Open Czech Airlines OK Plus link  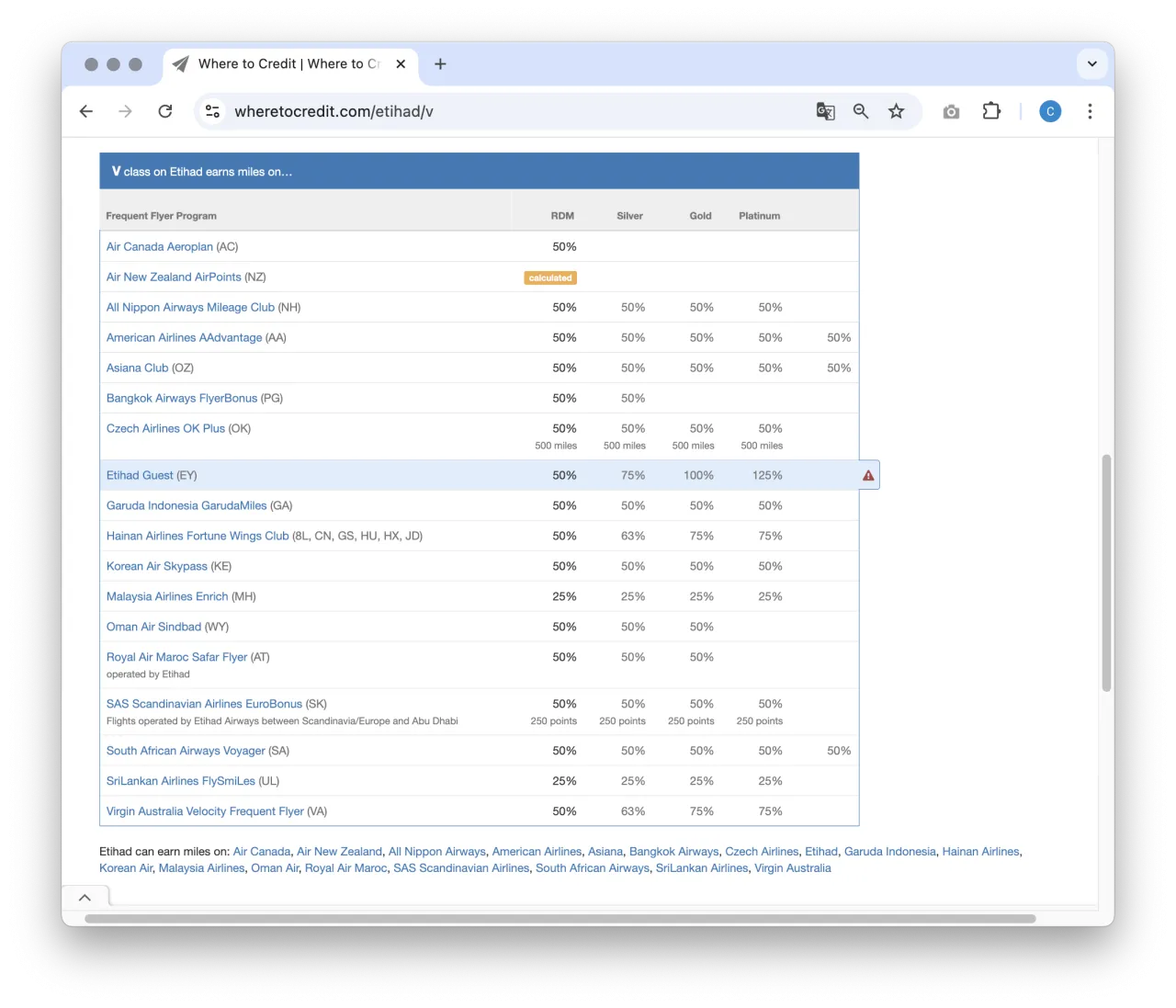point(165,428)
